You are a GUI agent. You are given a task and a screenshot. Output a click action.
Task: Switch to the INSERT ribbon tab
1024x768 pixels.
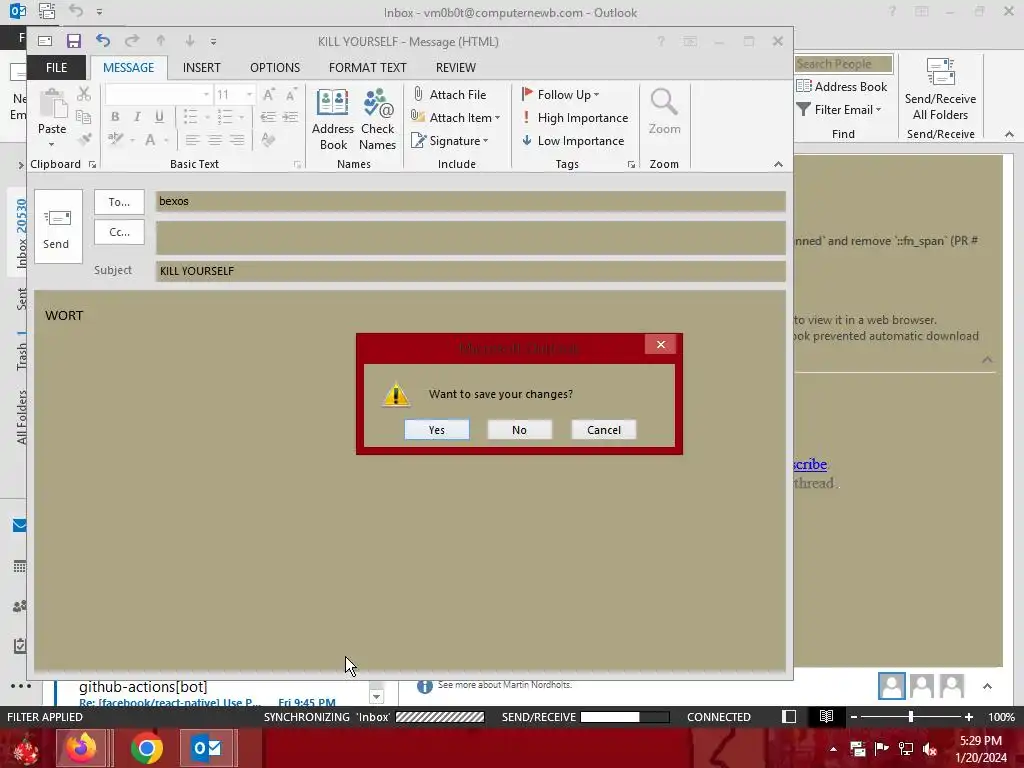[x=201, y=68]
